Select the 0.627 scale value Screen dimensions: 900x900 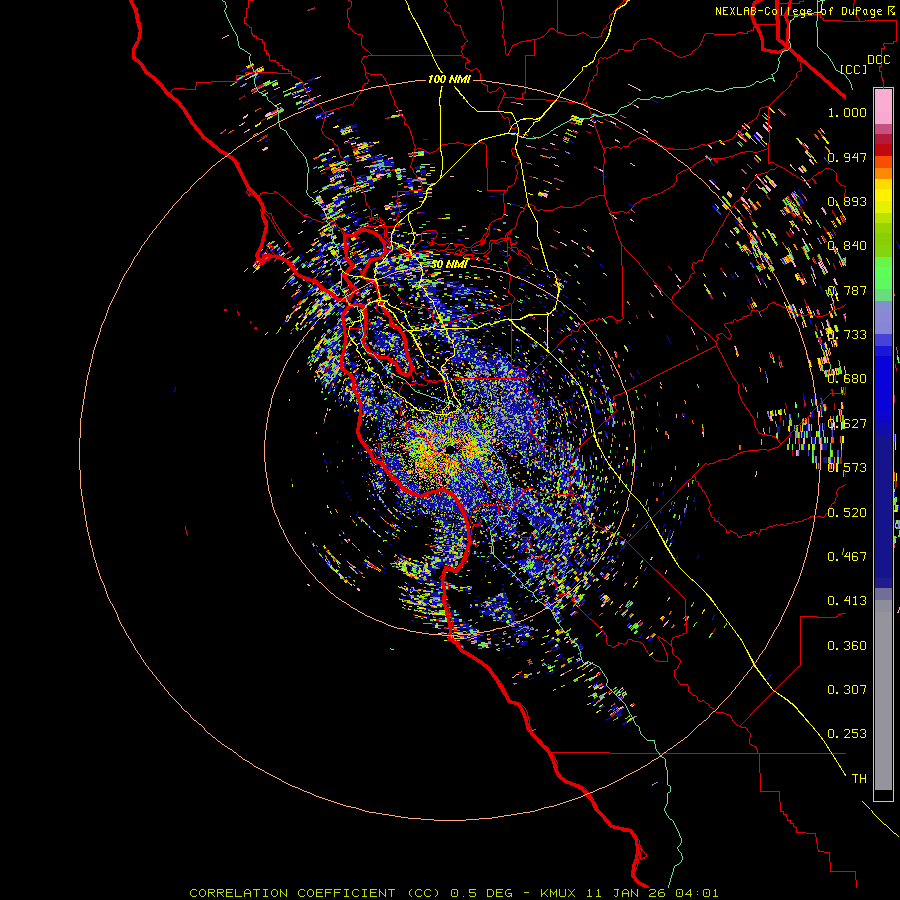[x=847, y=424]
